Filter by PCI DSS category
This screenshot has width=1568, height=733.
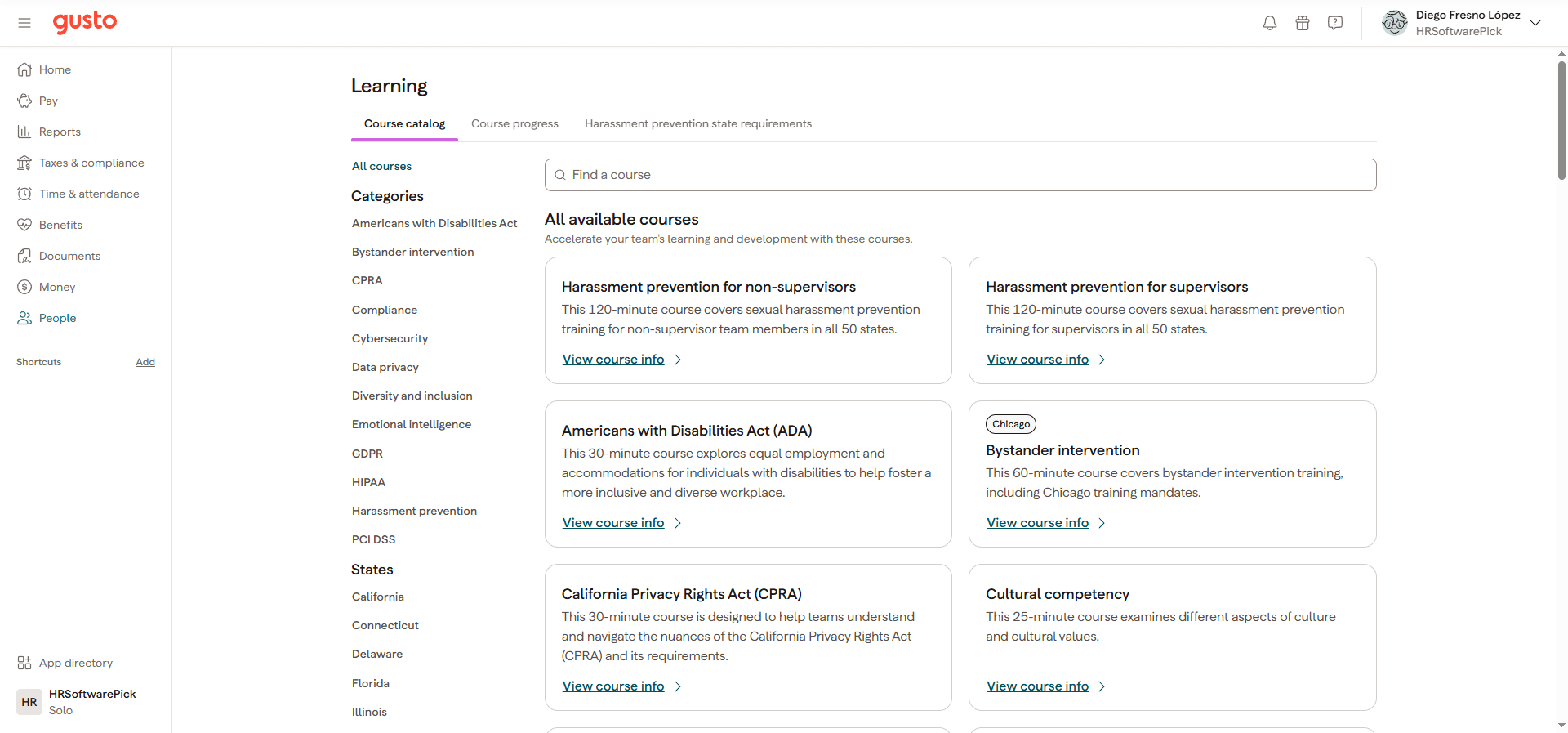point(373,539)
